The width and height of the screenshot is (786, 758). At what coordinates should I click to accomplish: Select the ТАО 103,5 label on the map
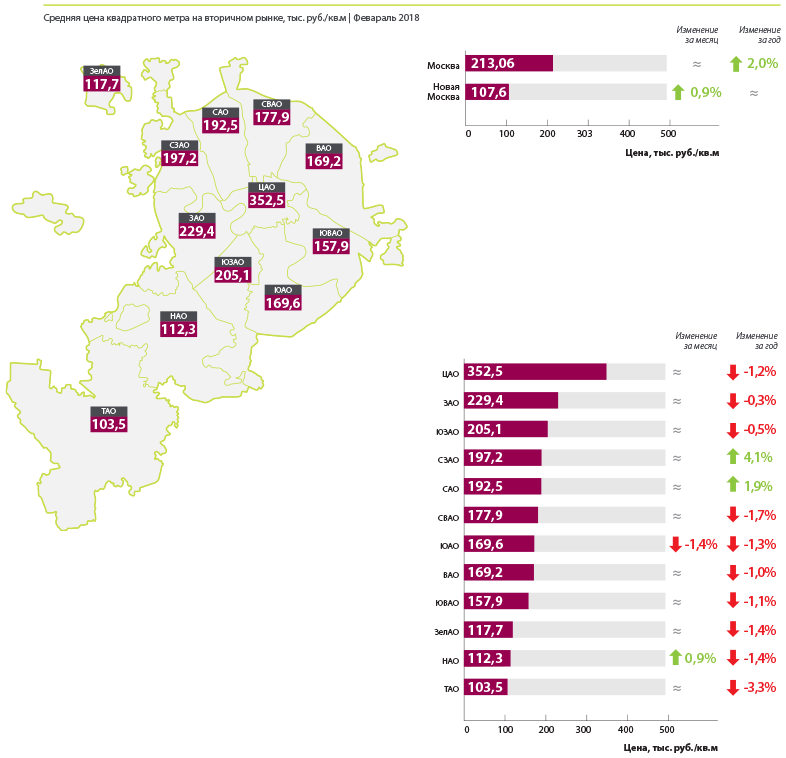tap(109, 419)
